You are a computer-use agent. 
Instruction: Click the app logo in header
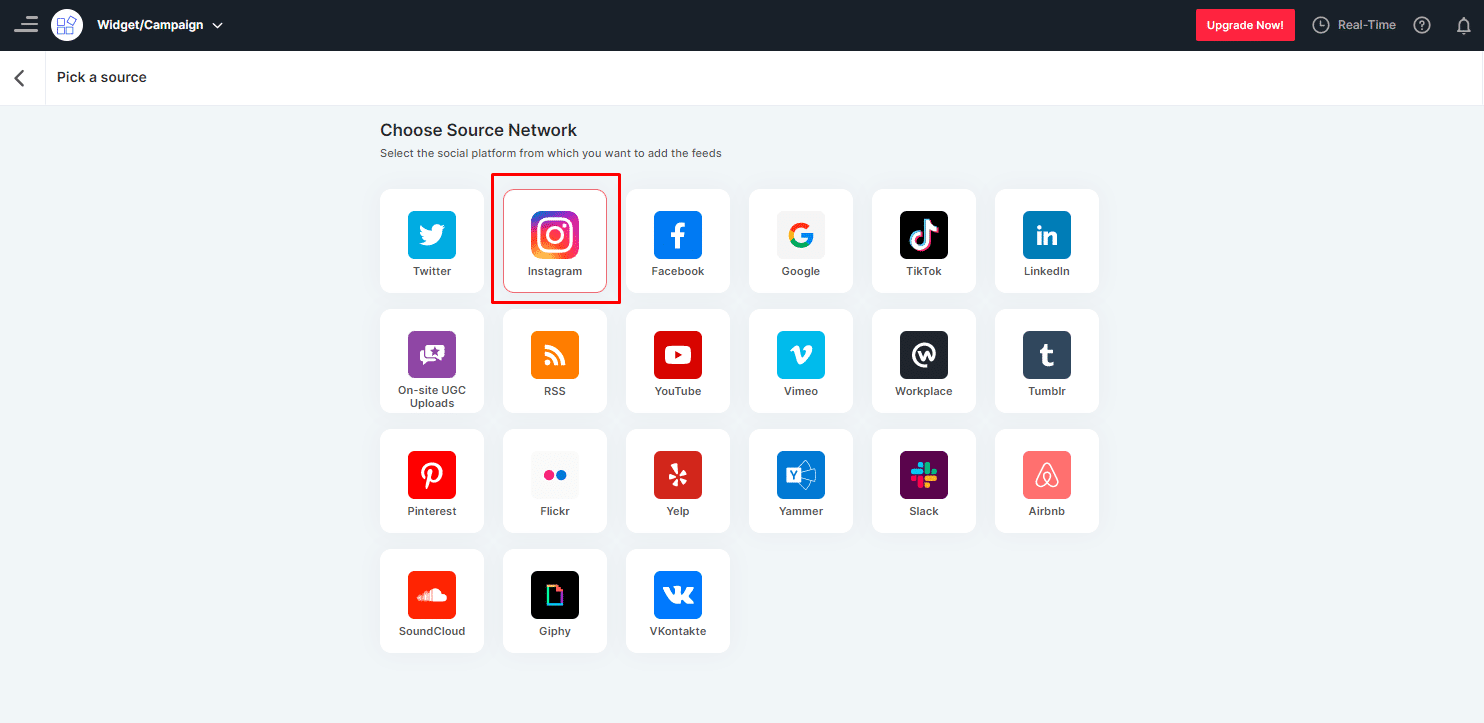pyautogui.click(x=67, y=25)
